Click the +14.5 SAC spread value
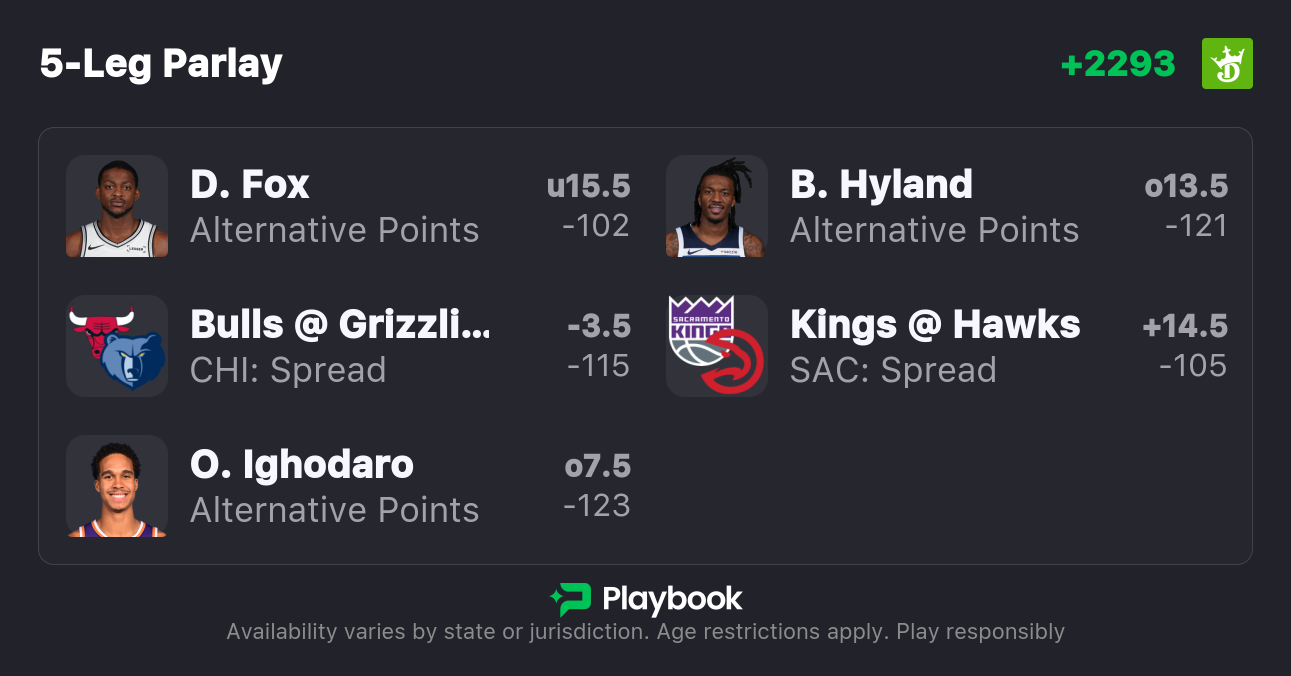Screen dimensions: 1291x676 pyautogui.click(x=1185, y=326)
